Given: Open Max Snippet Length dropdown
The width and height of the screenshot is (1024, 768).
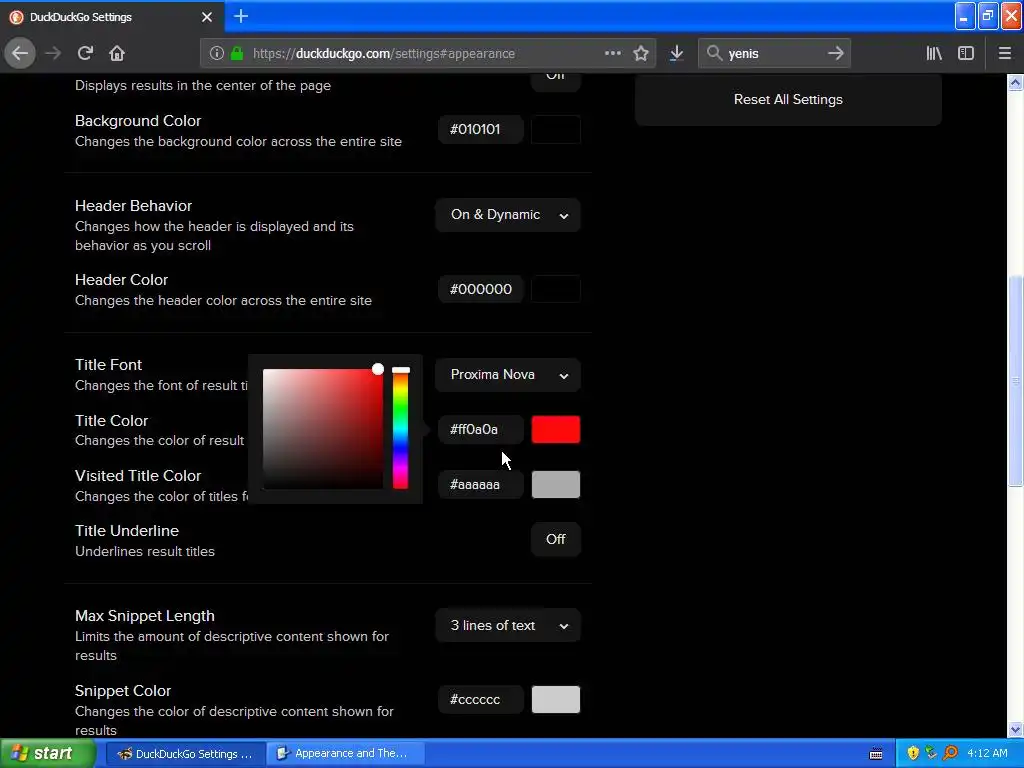Looking at the screenshot, I should click(507, 626).
